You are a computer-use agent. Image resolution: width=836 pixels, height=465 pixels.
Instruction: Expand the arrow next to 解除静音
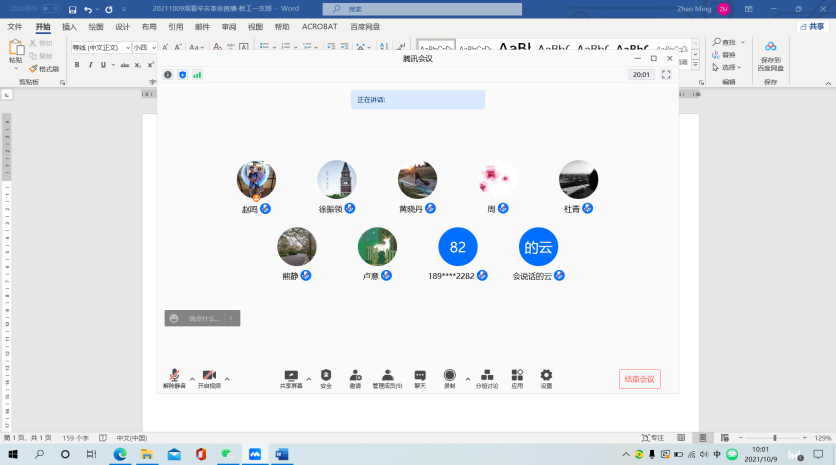pyautogui.click(x=192, y=379)
